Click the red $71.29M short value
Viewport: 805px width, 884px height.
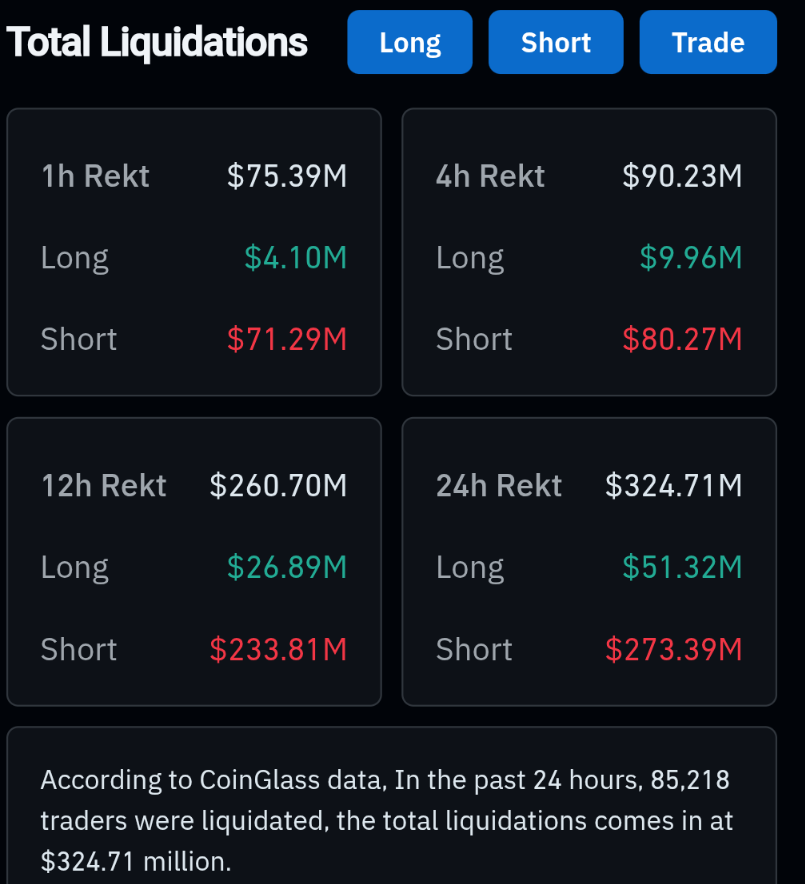[287, 340]
